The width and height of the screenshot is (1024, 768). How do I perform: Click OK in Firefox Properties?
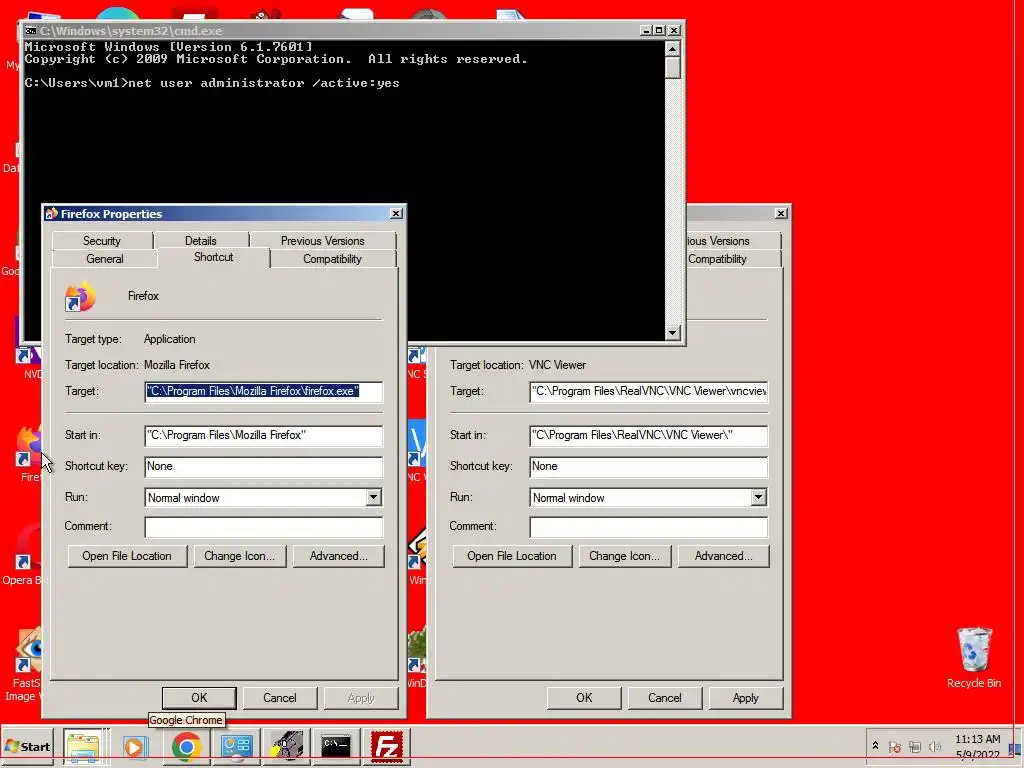(199, 697)
